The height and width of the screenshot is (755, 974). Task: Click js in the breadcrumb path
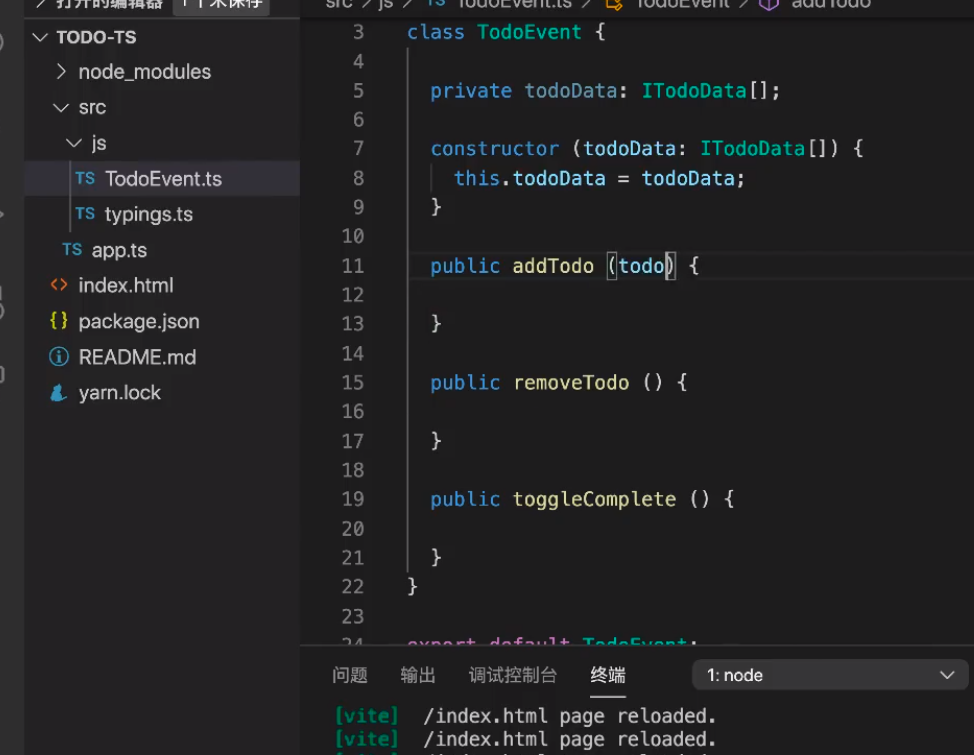(386, 6)
